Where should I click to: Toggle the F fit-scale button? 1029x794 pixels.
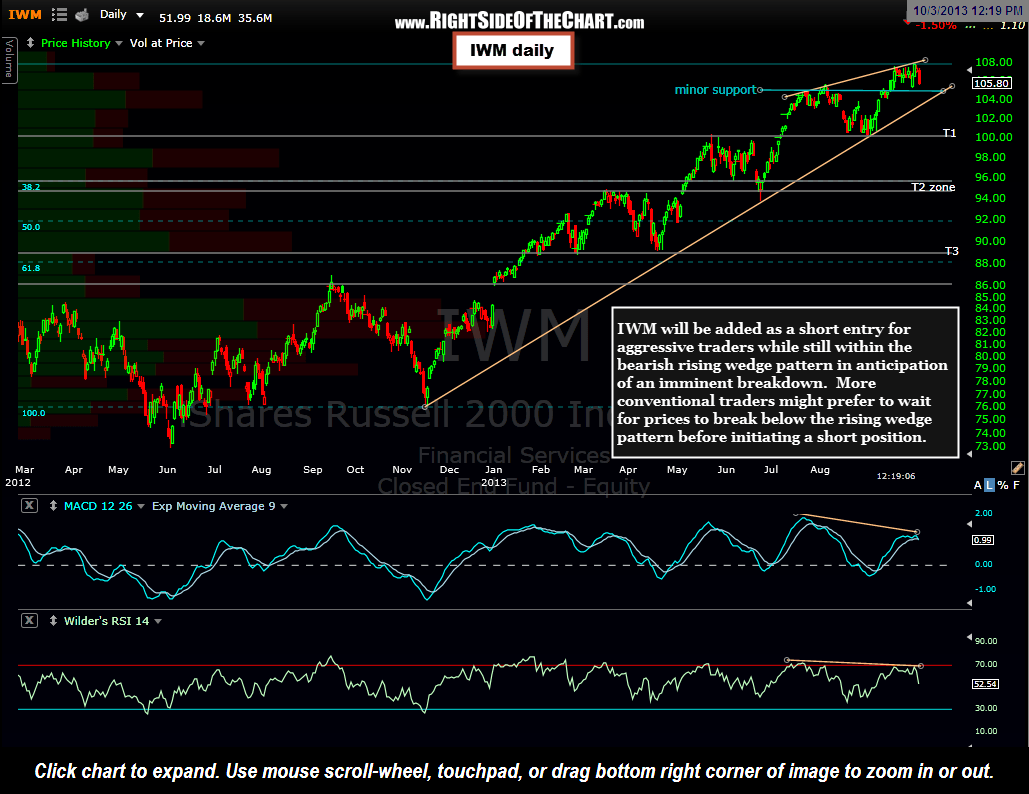coord(1017,485)
